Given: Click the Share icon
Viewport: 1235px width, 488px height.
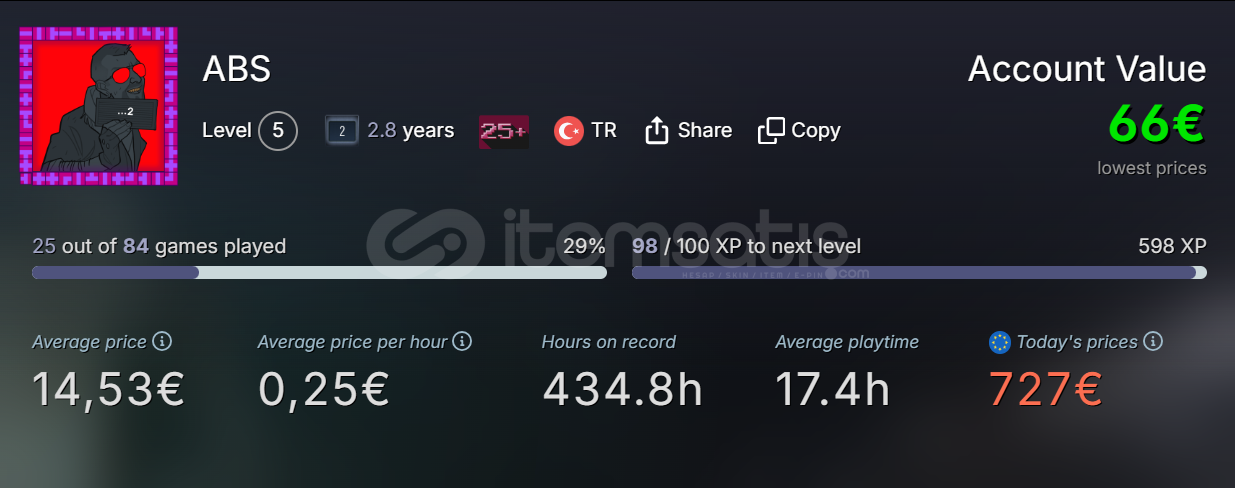Looking at the screenshot, I should [x=656, y=130].
